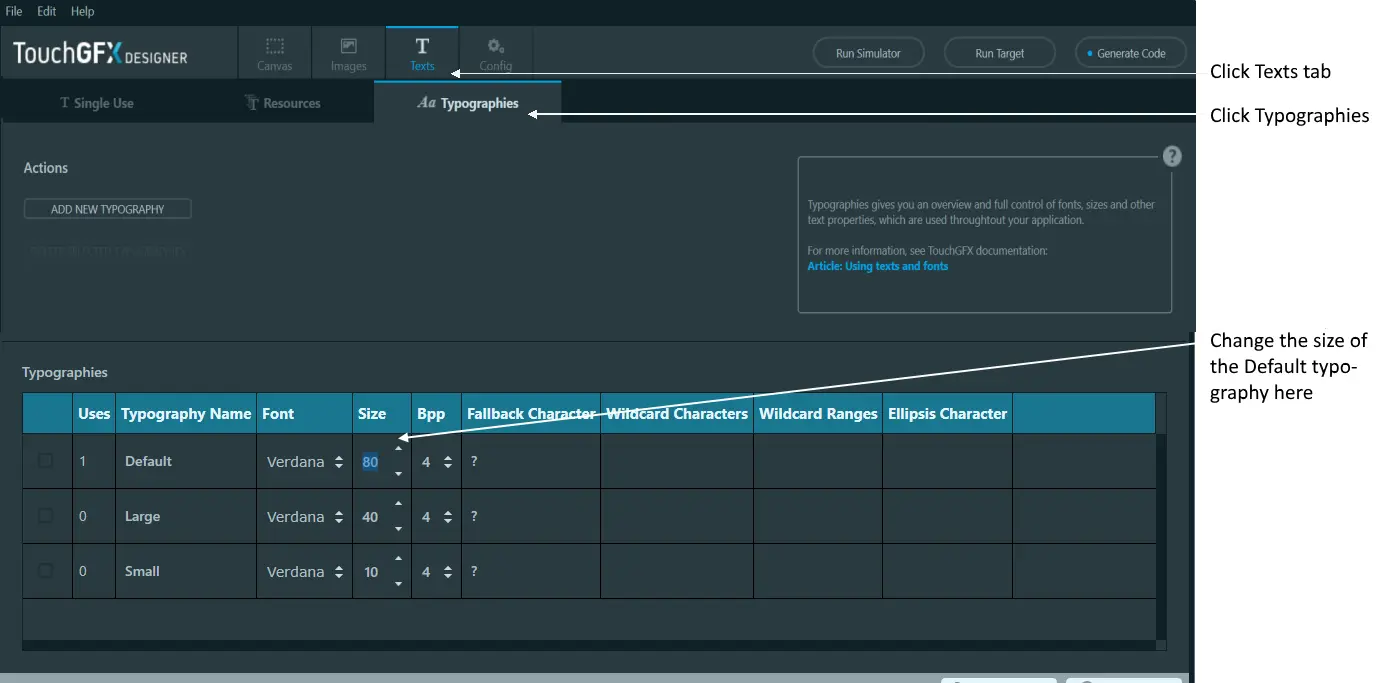The width and height of the screenshot is (1395, 683).
Task: Select the Typographies sub-tab
Action: tap(468, 103)
